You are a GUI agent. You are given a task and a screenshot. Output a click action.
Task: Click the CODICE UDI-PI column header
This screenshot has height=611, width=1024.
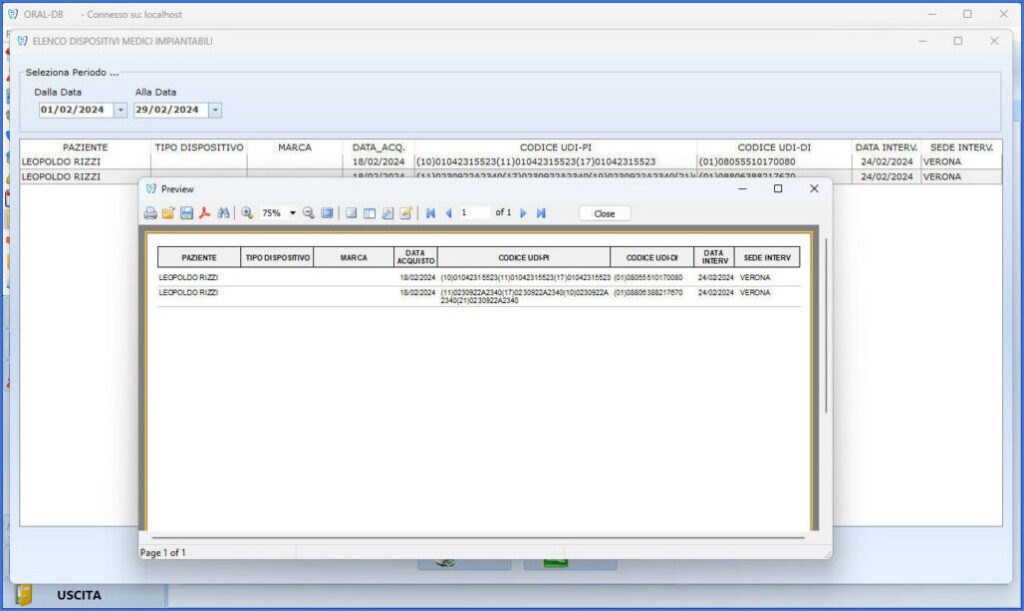pos(555,148)
